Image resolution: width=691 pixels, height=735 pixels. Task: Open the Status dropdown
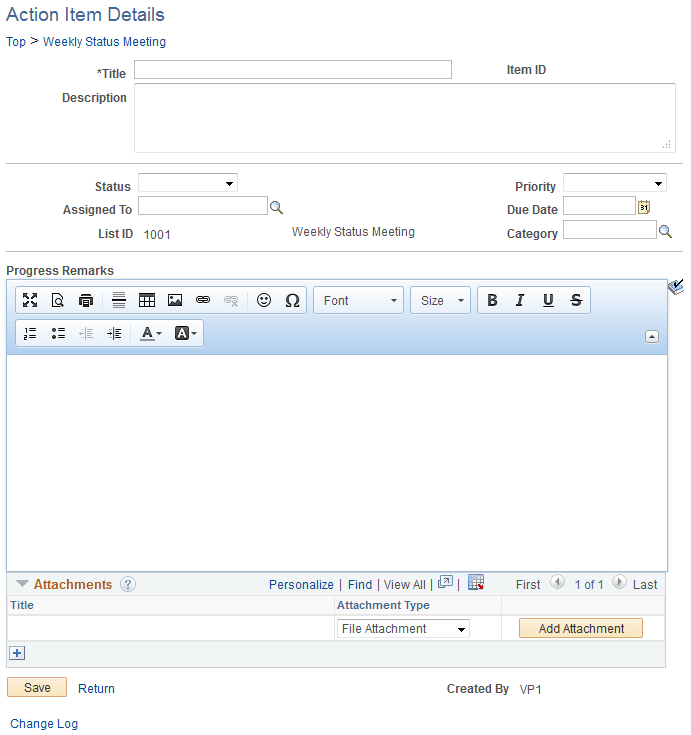[188, 183]
